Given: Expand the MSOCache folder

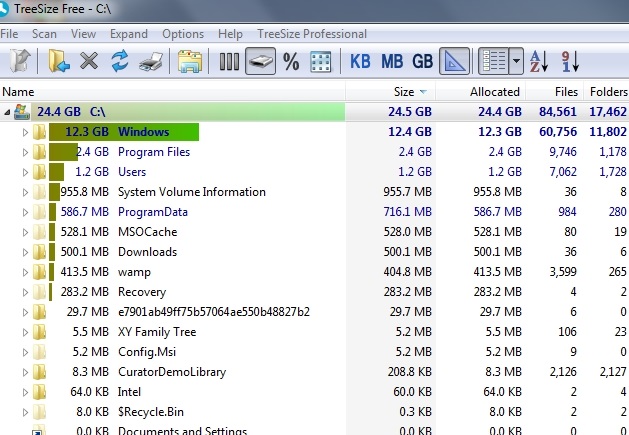Looking at the screenshot, I should (x=25, y=232).
